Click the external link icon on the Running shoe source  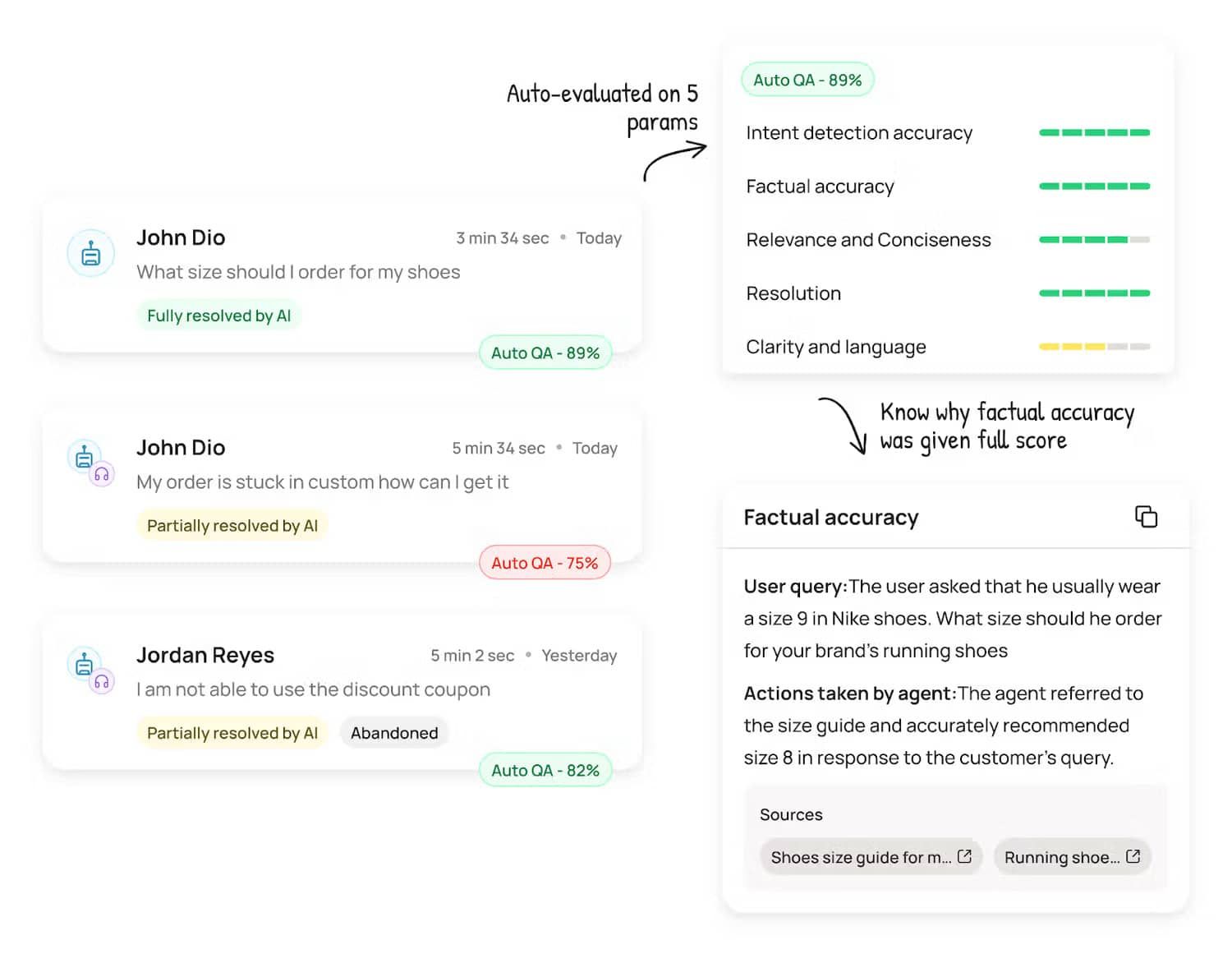pyautogui.click(x=1133, y=856)
